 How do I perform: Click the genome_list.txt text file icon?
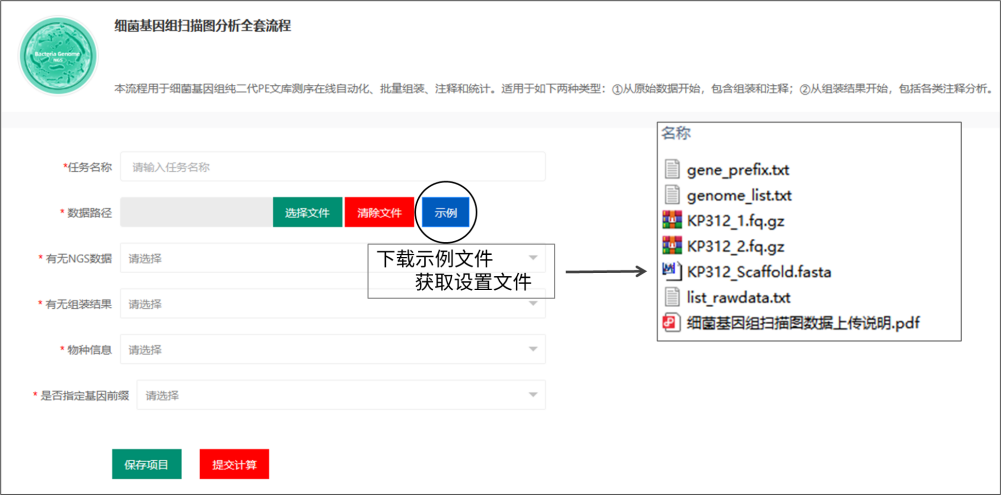tap(672, 195)
